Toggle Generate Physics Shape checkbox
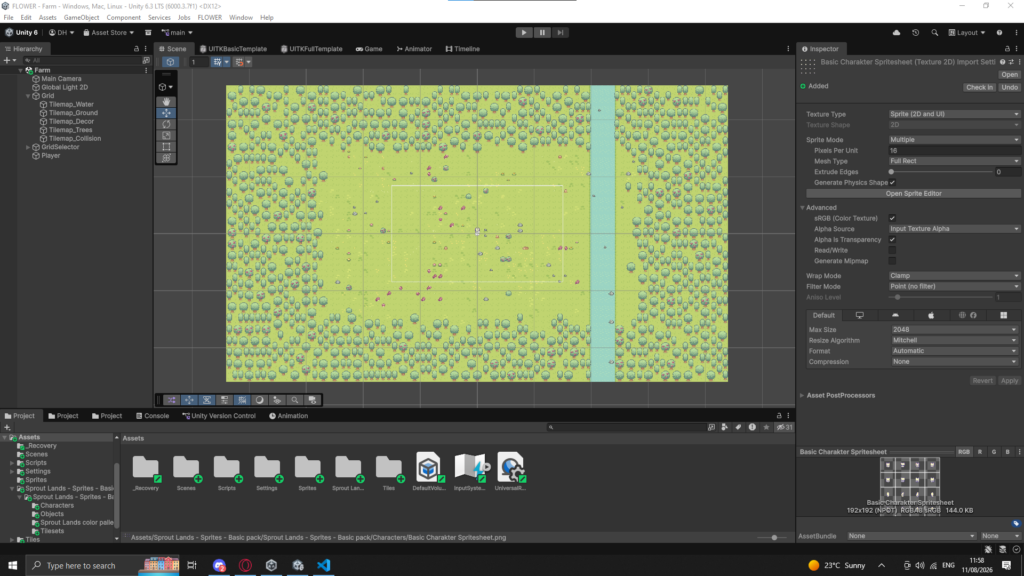Image resolution: width=1024 pixels, height=576 pixels. coord(892,183)
